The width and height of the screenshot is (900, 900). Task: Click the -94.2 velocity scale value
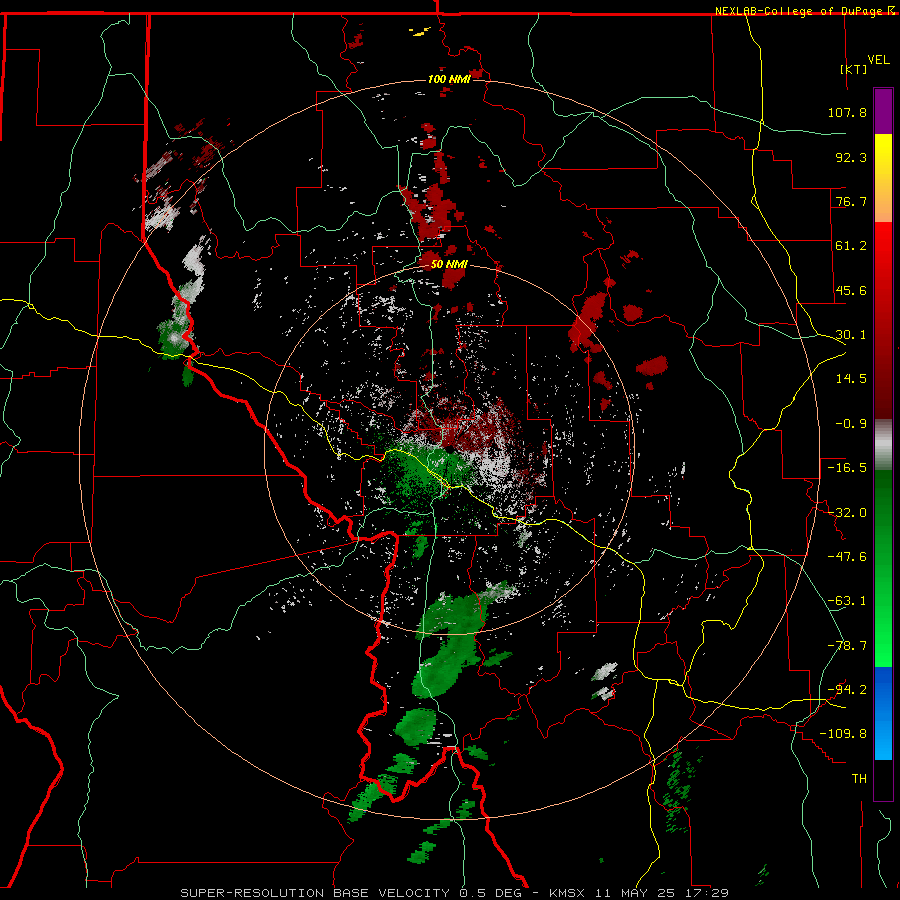click(847, 690)
